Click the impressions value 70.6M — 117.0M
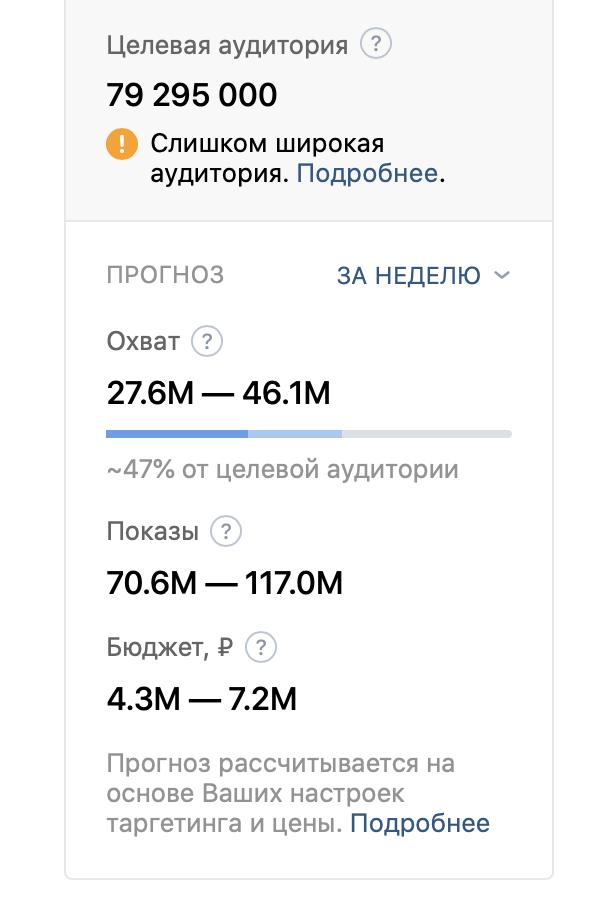The width and height of the screenshot is (600, 906). click(224, 583)
